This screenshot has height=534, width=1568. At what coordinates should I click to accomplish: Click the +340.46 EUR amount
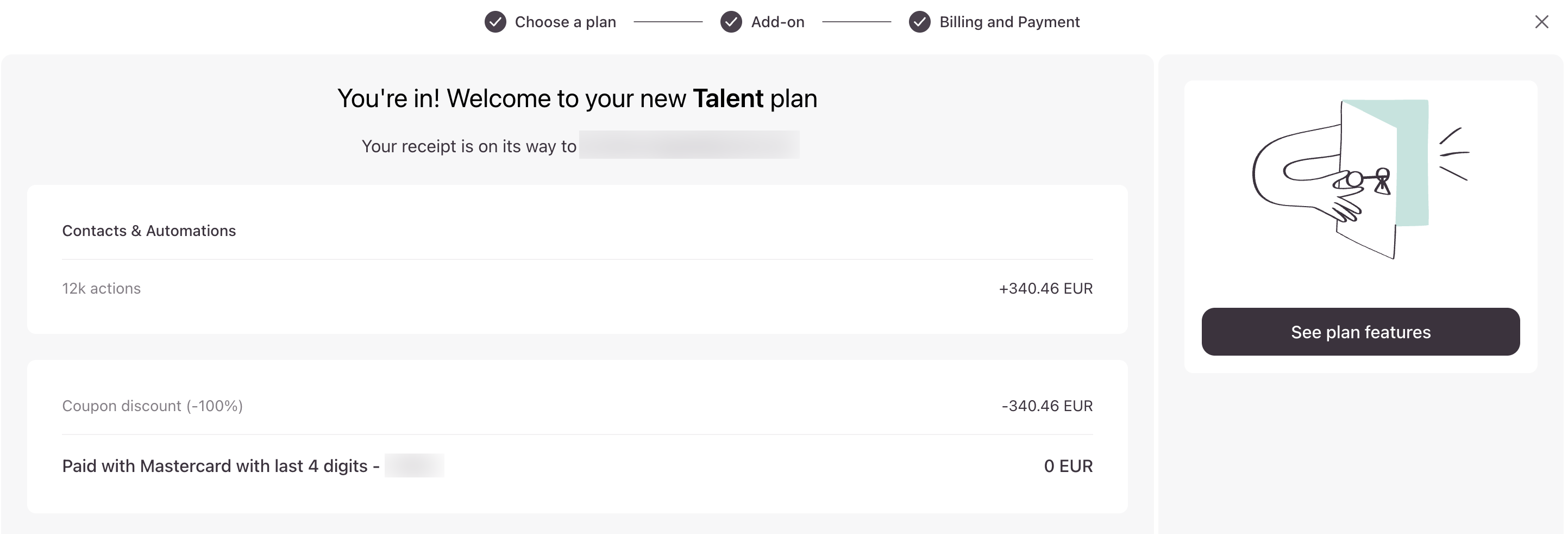click(1045, 289)
